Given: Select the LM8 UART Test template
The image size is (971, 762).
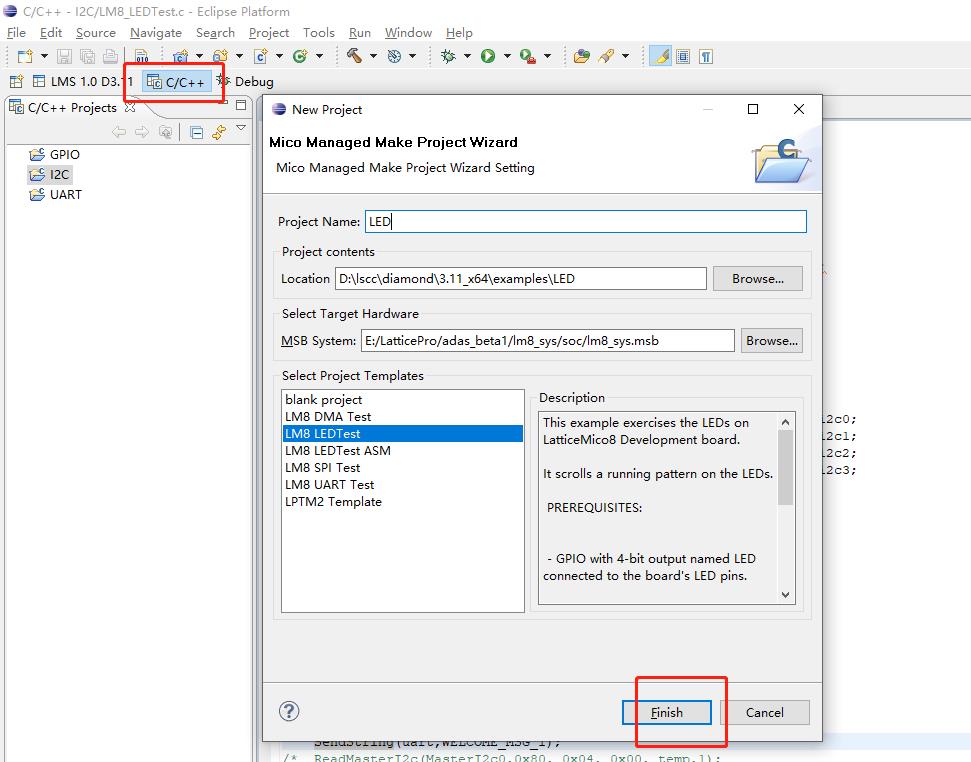Looking at the screenshot, I should pyautogui.click(x=403, y=485).
